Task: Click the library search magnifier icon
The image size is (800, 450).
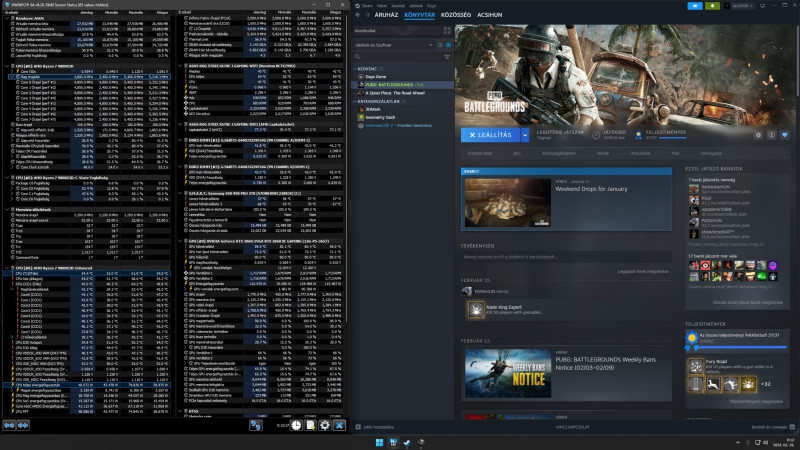Action: tap(358, 57)
